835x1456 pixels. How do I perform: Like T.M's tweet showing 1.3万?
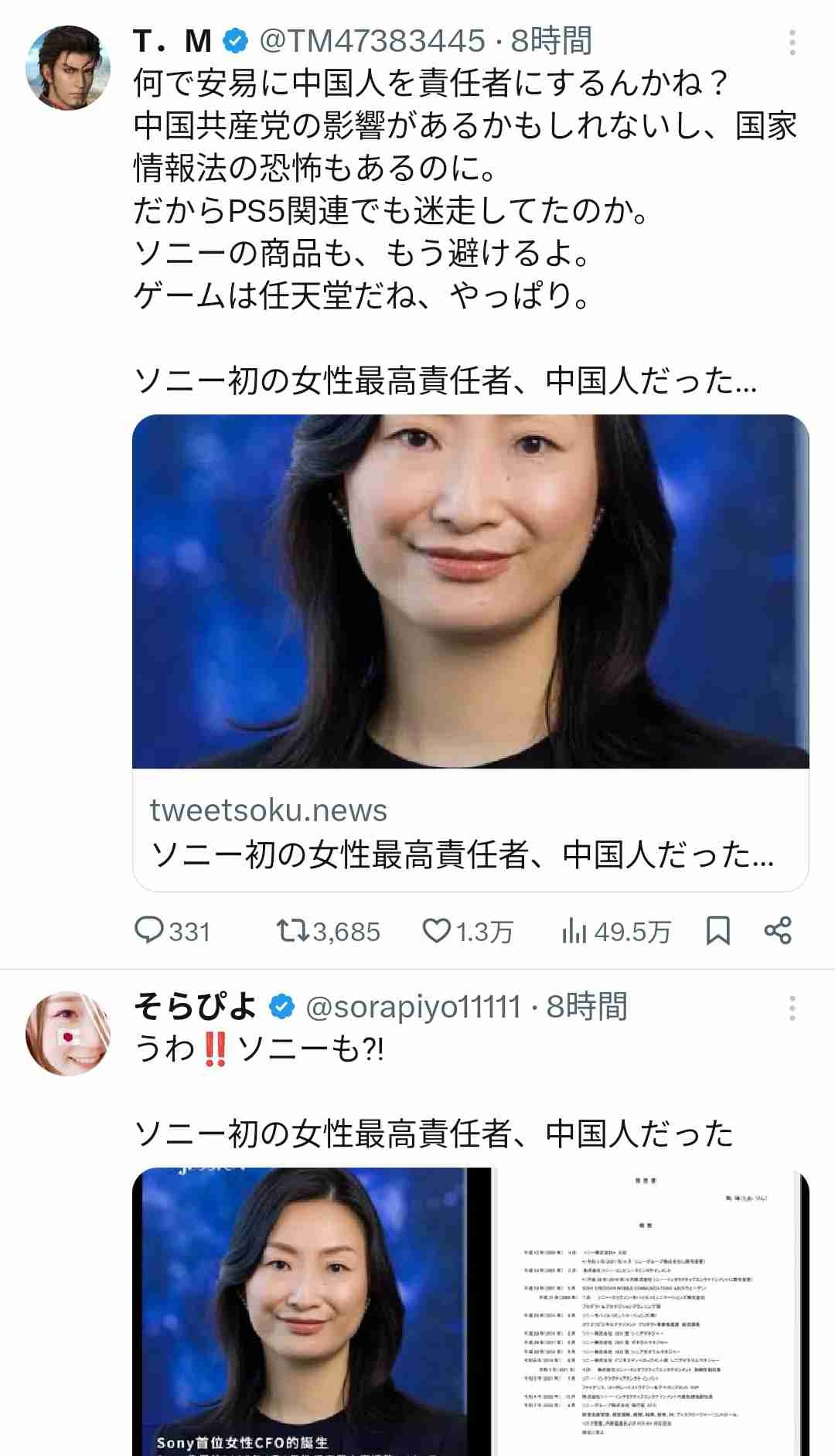point(468,931)
